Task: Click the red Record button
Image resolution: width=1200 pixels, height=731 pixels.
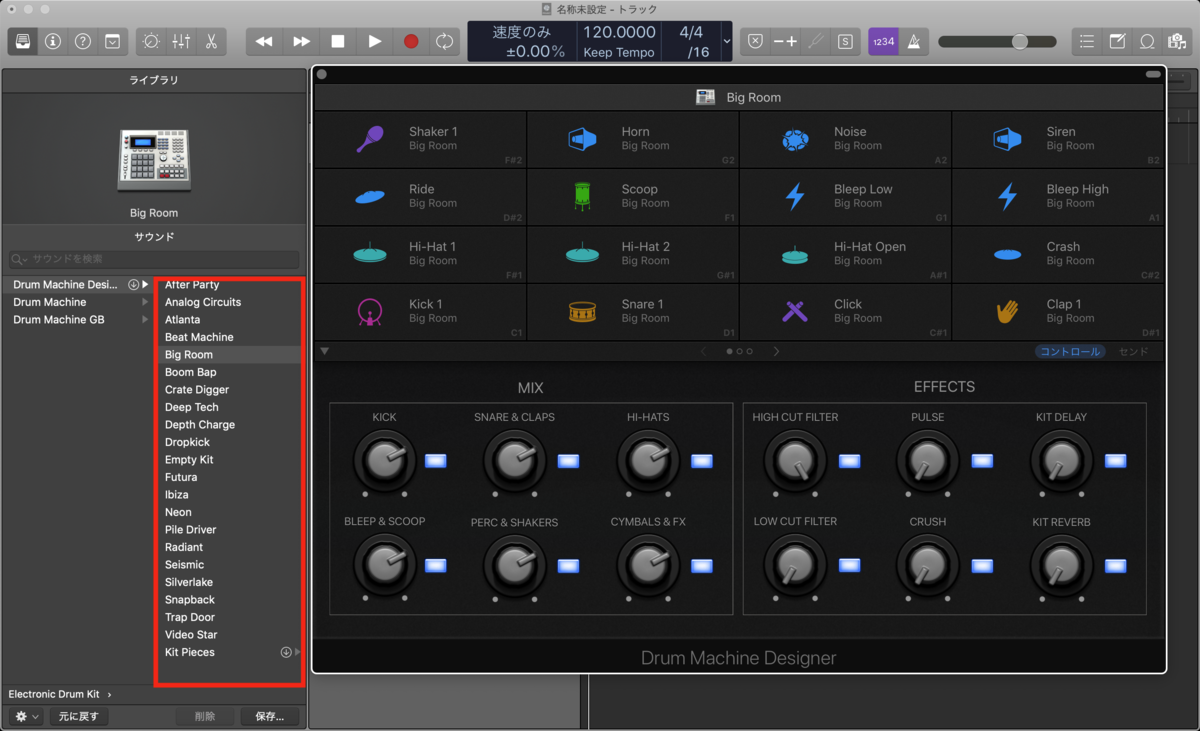Action: [x=411, y=41]
